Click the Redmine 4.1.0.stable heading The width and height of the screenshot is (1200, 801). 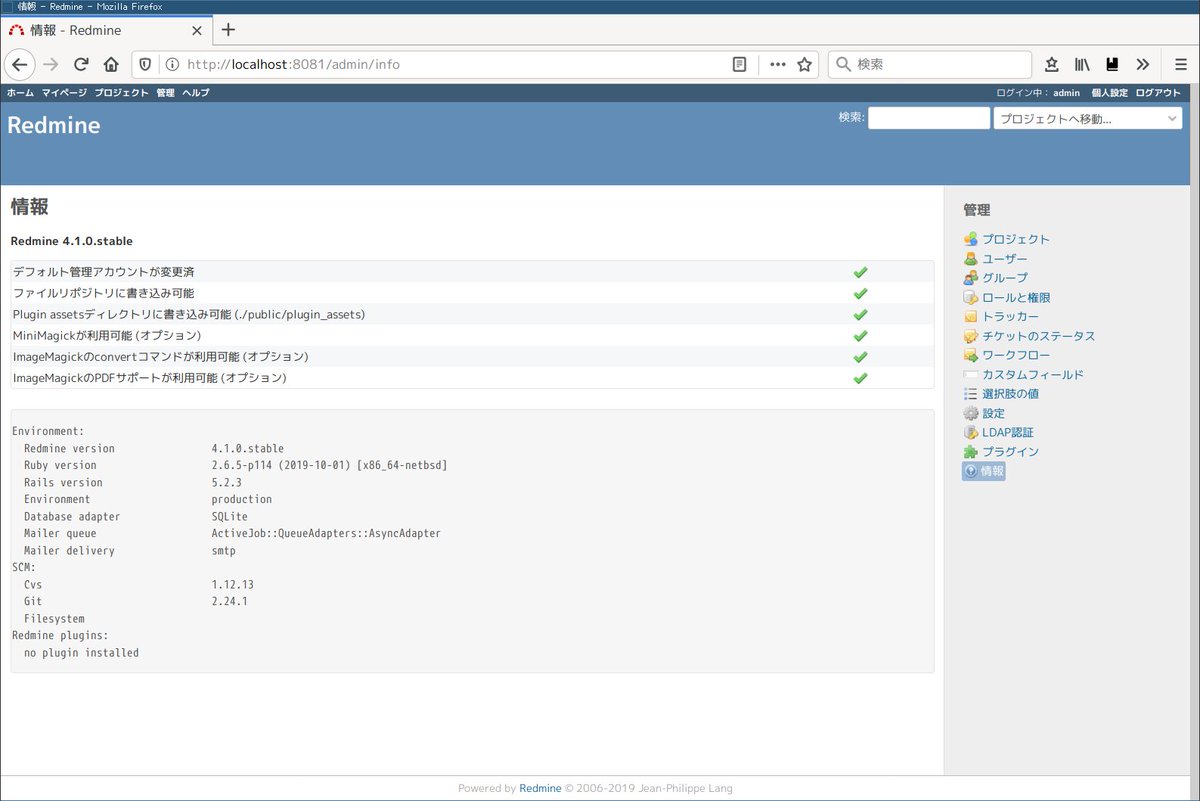coord(72,241)
